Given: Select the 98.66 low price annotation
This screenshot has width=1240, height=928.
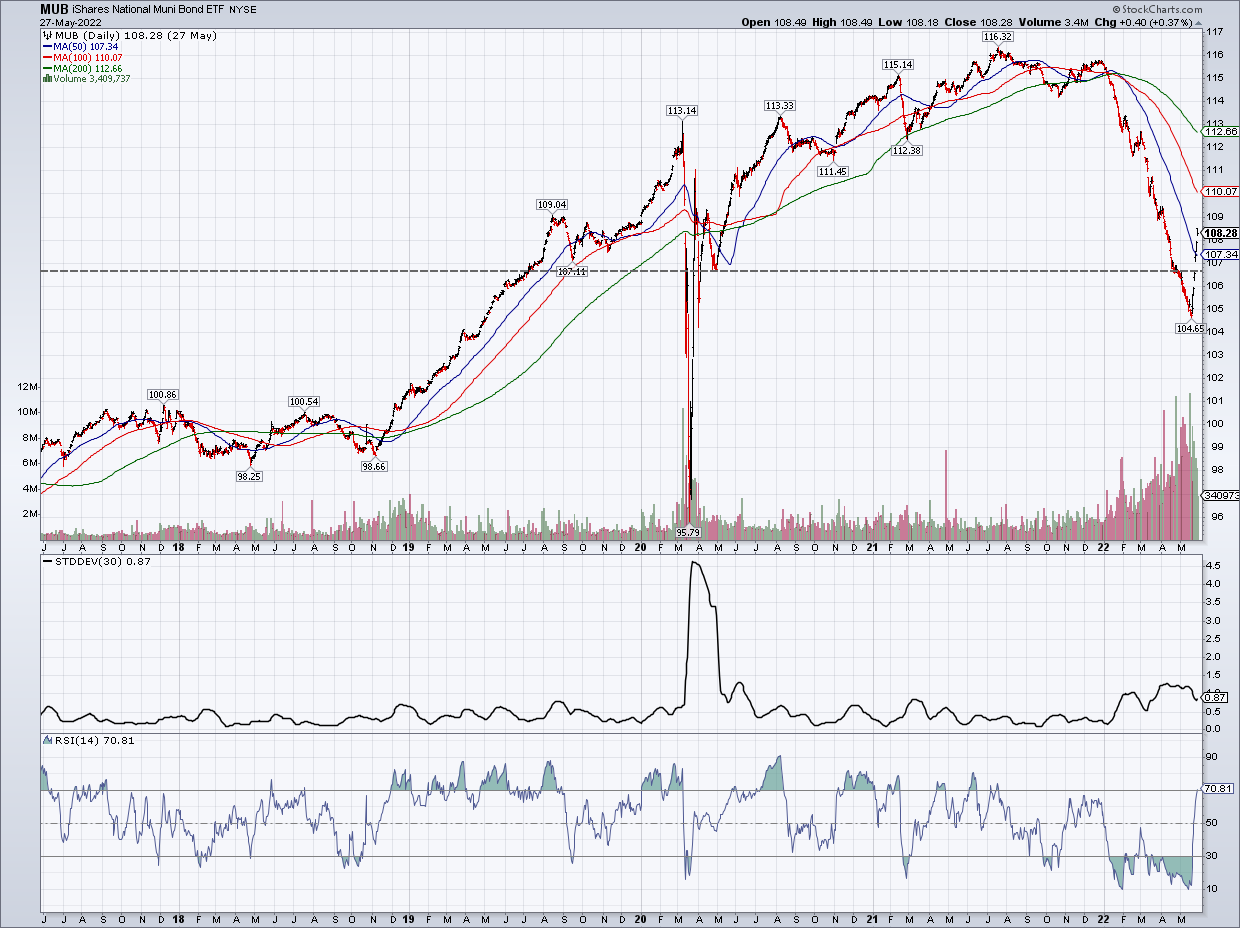Looking at the screenshot, I should 374,467.
